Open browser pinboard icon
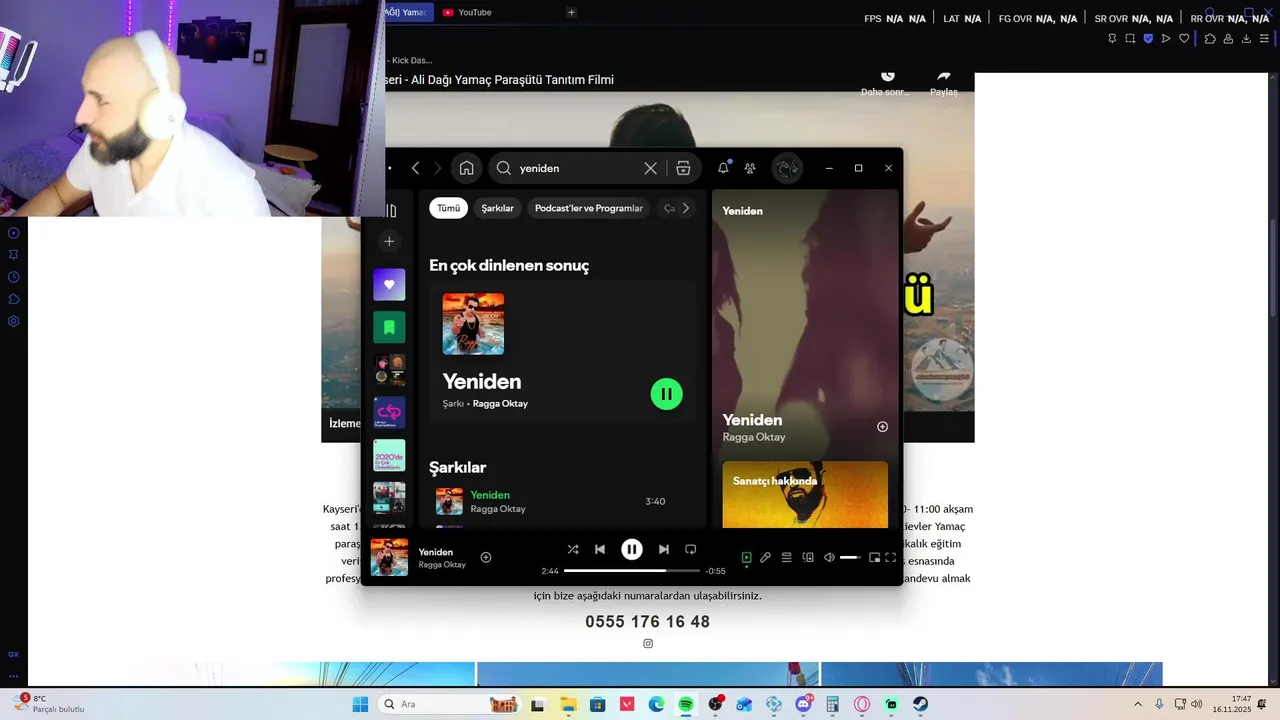 coord(1112,38)
